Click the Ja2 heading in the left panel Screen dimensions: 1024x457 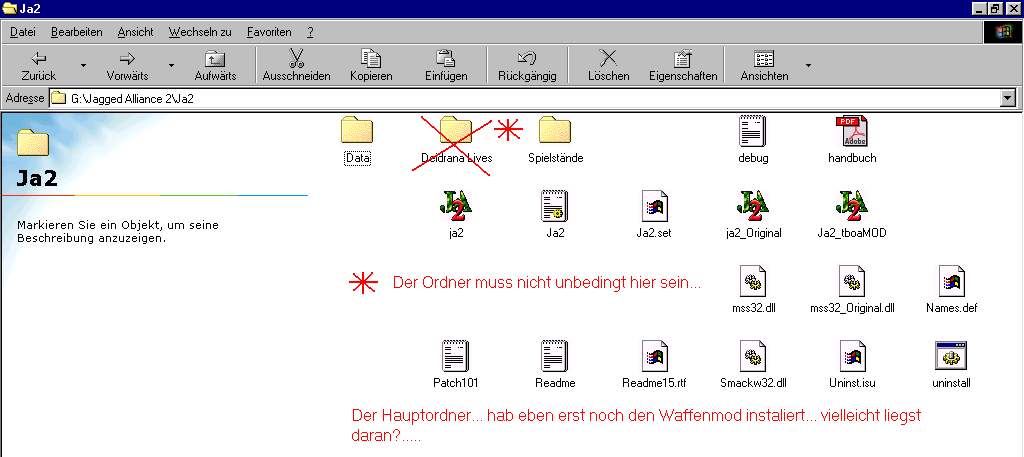[x=37, y=178]
